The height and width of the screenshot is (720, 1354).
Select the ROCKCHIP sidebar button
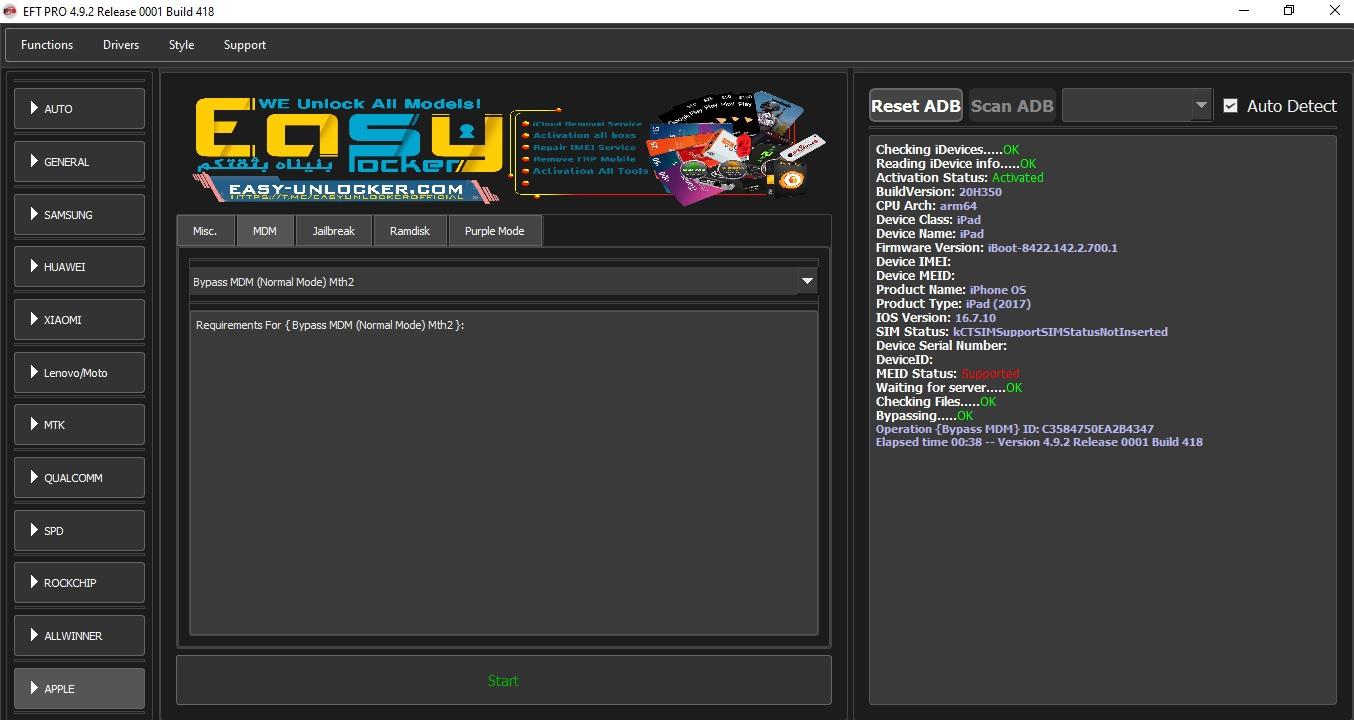click(80, 583)
